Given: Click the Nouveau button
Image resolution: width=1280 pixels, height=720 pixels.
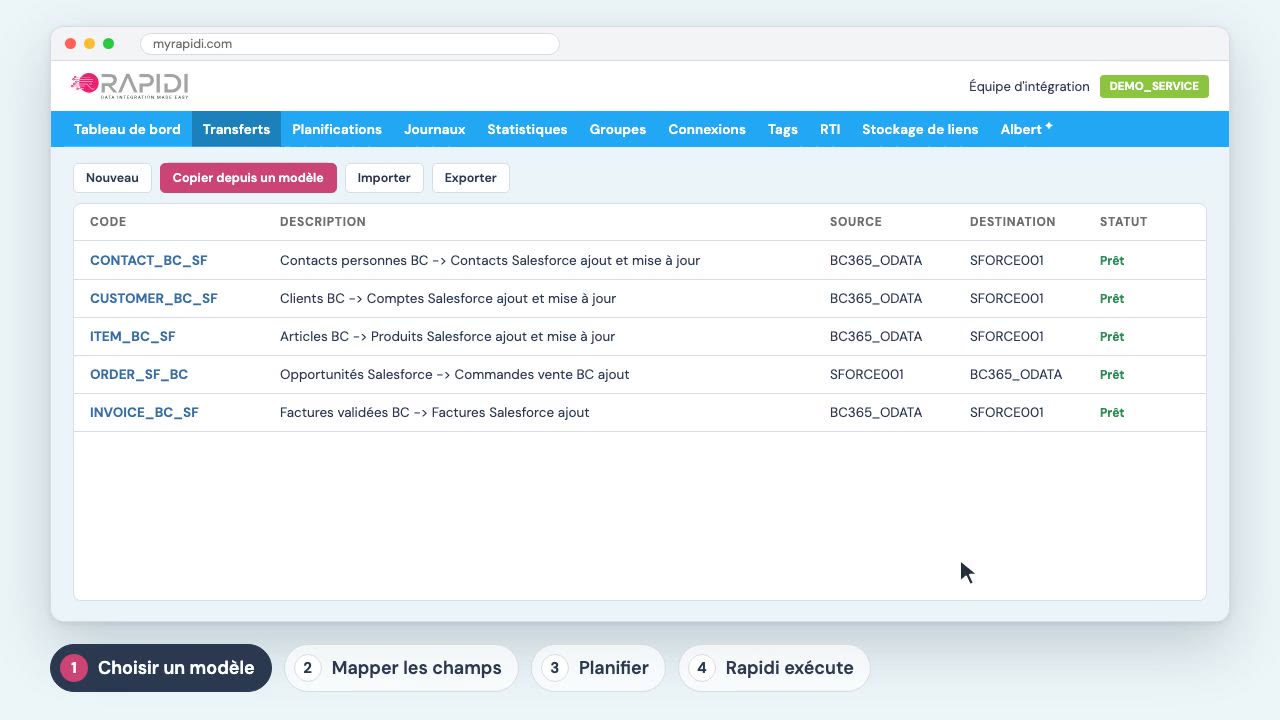Looking at the screenshot, I should [x=112, y=178].
